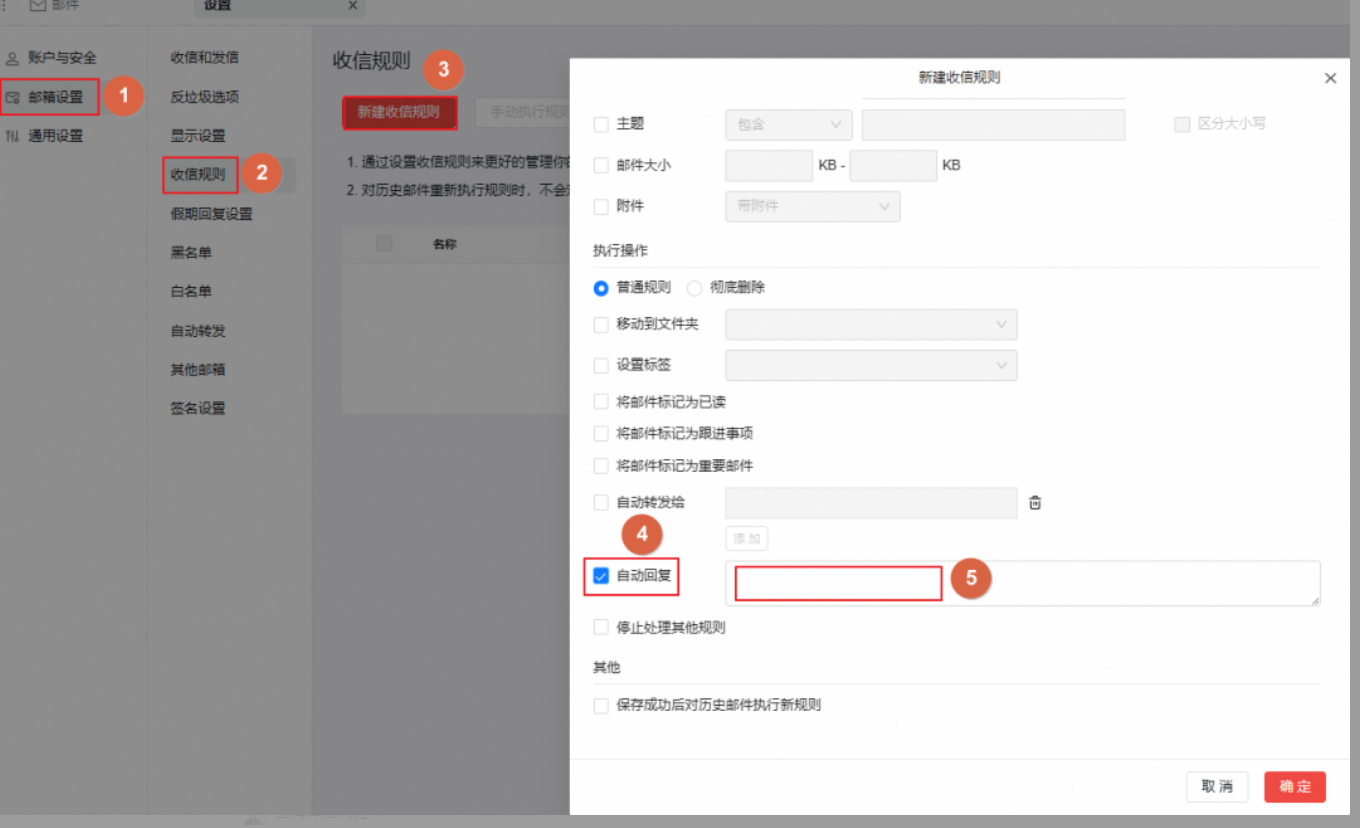
Task: Uncheck the 自动回复 checkbox
Action: pos(601,576)
